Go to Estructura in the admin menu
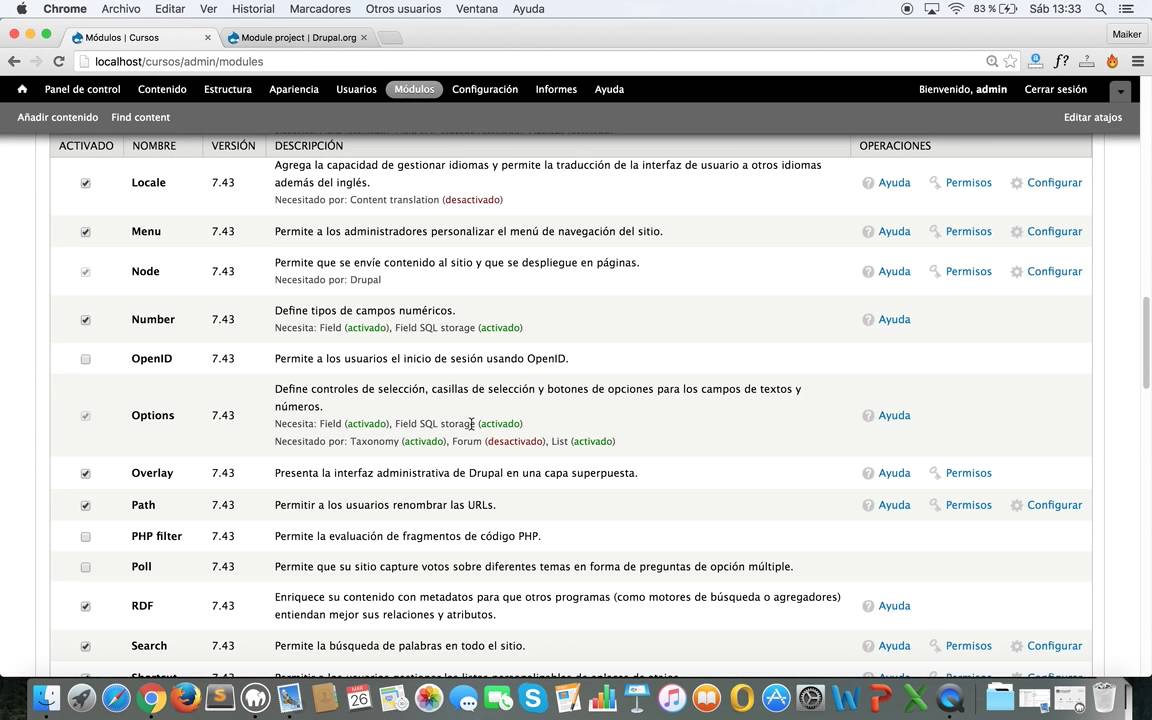This screenshot has width=1152, height=720. pyautogui.click(x=228, y=89)
